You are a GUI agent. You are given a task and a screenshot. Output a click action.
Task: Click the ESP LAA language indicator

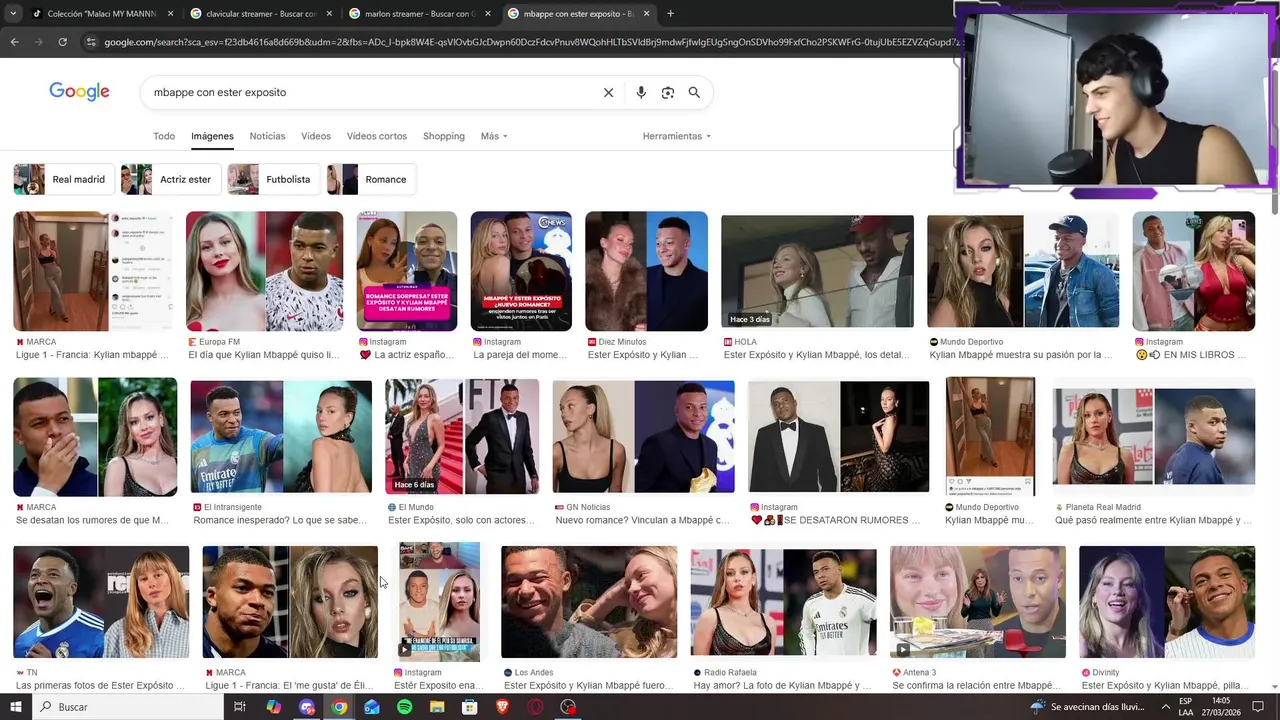tap(1185, 707)
